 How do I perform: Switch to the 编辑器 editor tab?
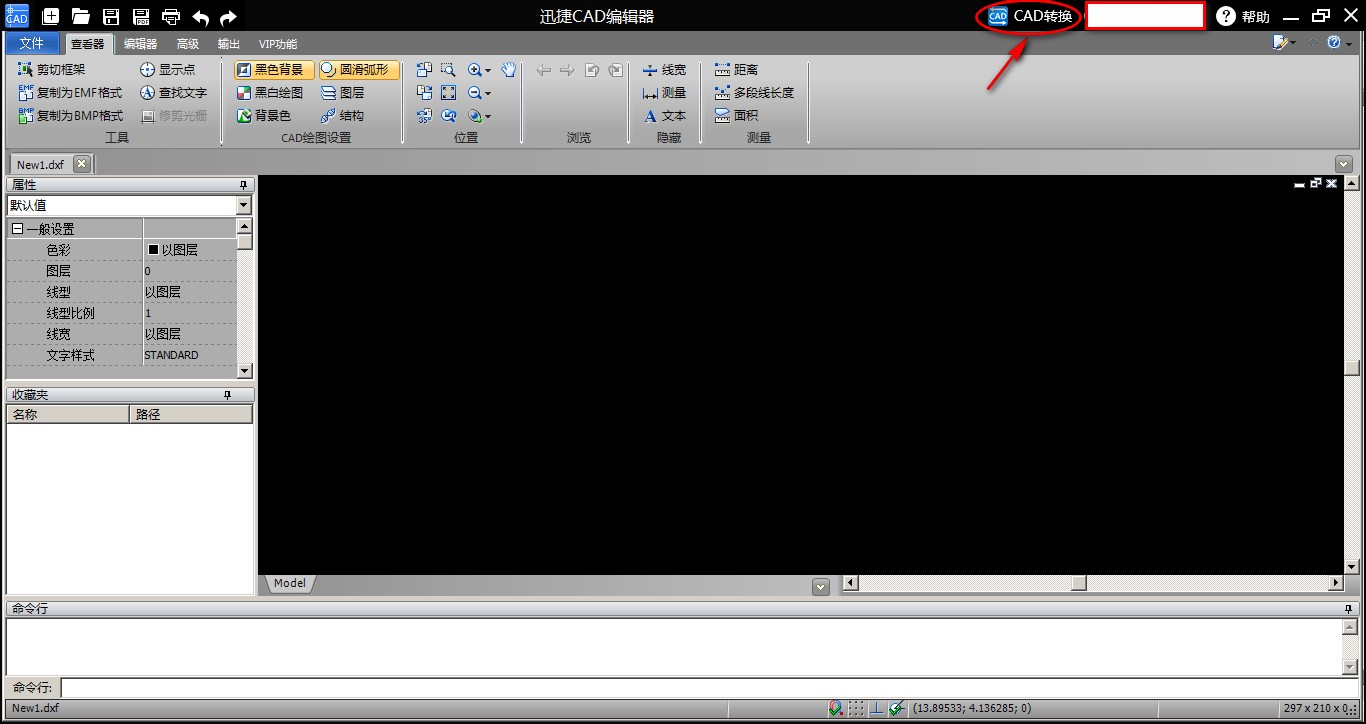[x=140, y=44]
